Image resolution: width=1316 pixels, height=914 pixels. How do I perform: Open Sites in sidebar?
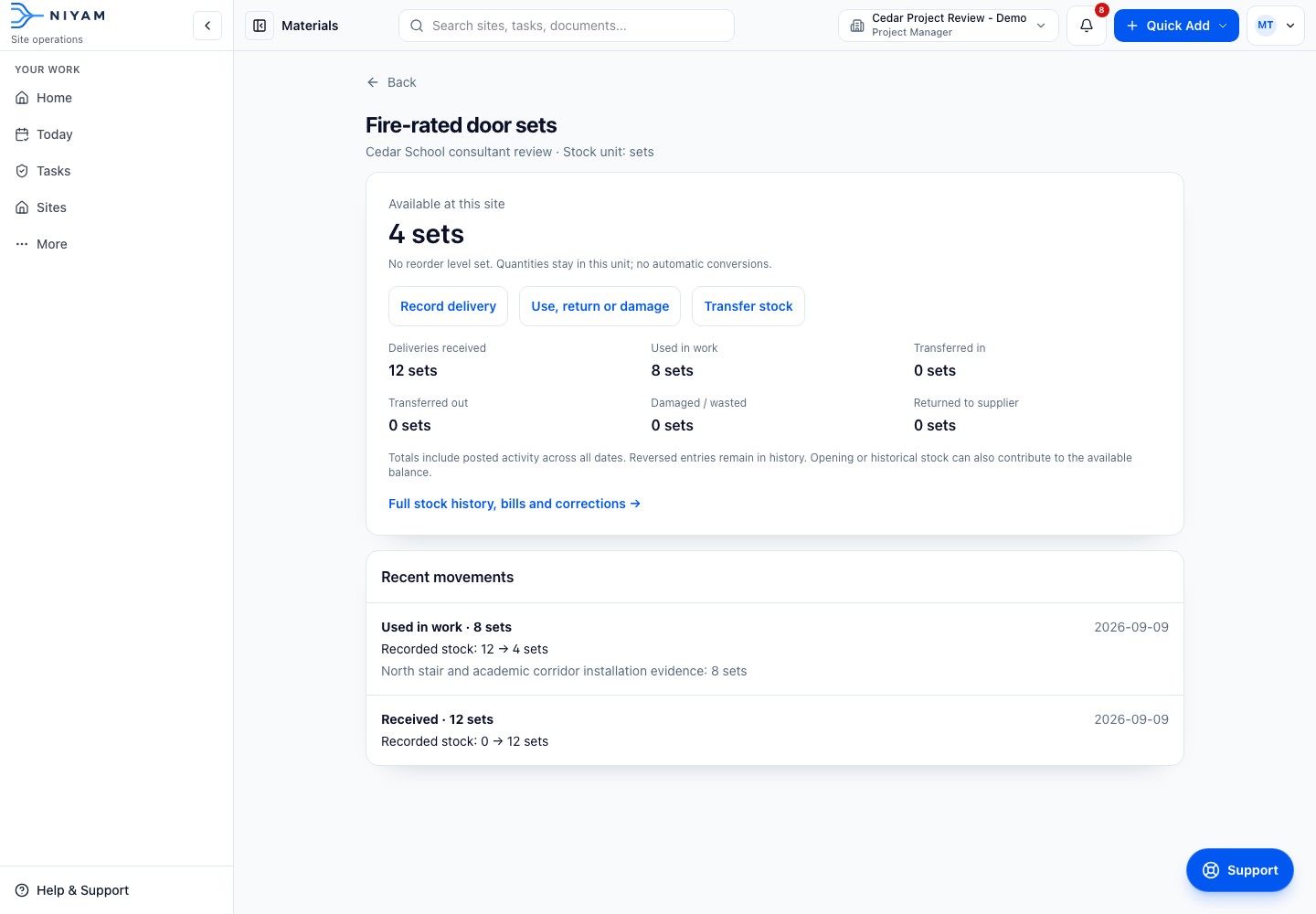116,207
